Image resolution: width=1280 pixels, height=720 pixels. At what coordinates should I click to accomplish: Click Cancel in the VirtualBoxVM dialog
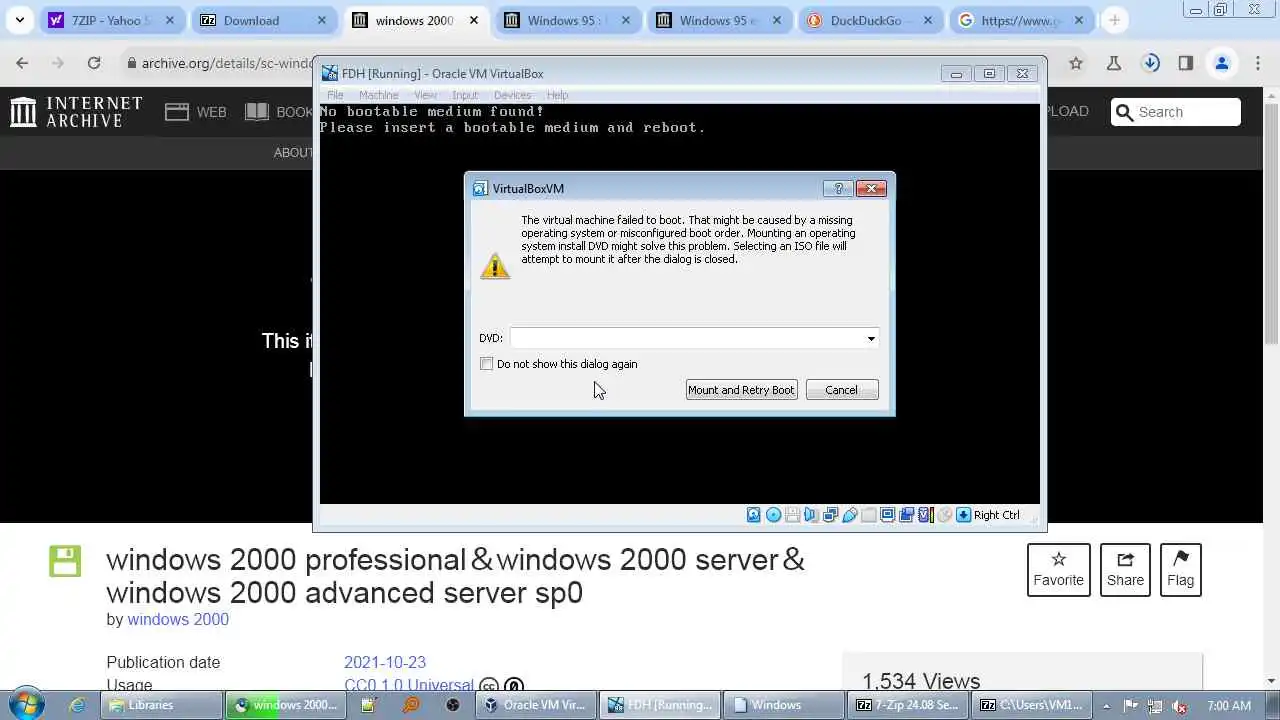[x=841, y=390]
